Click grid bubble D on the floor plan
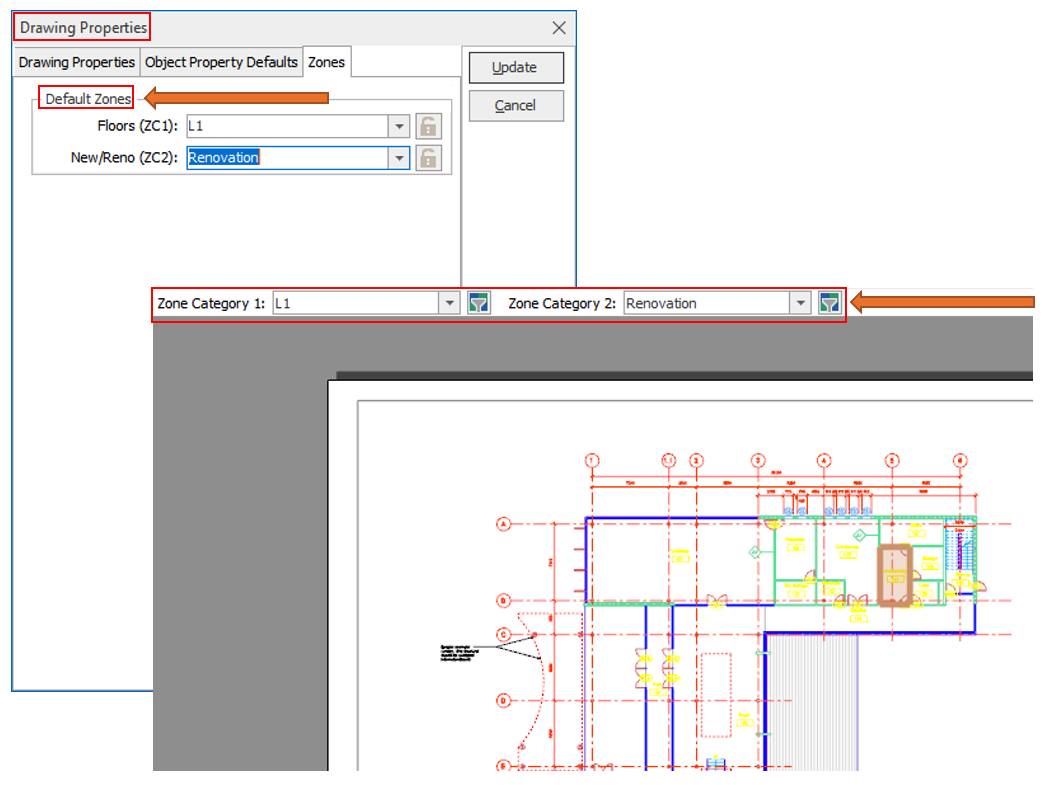1048x785 pixels. [503, 701]
